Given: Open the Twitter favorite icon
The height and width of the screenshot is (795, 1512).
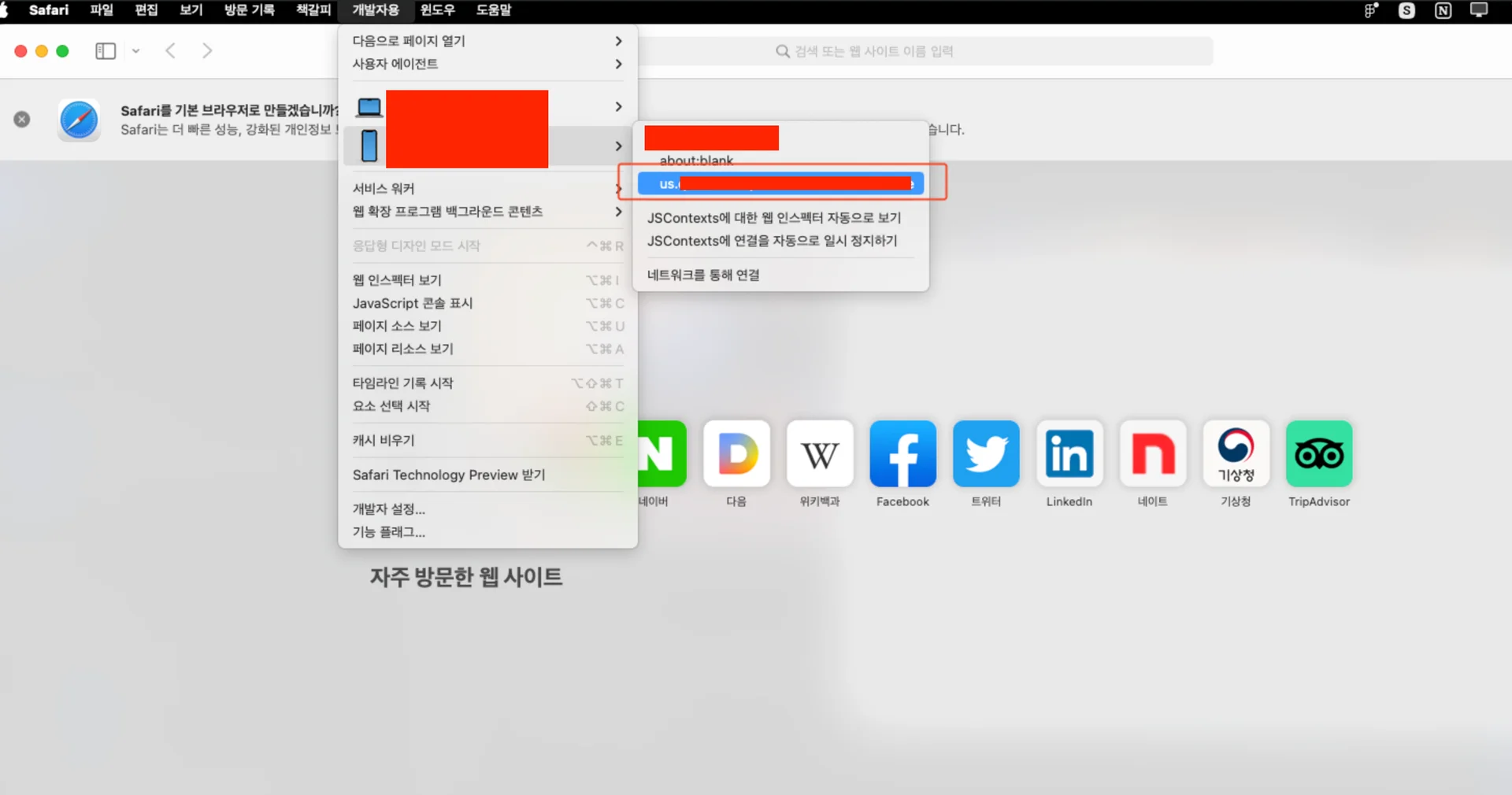Looking at the screenshot, I should click(986, 453).
